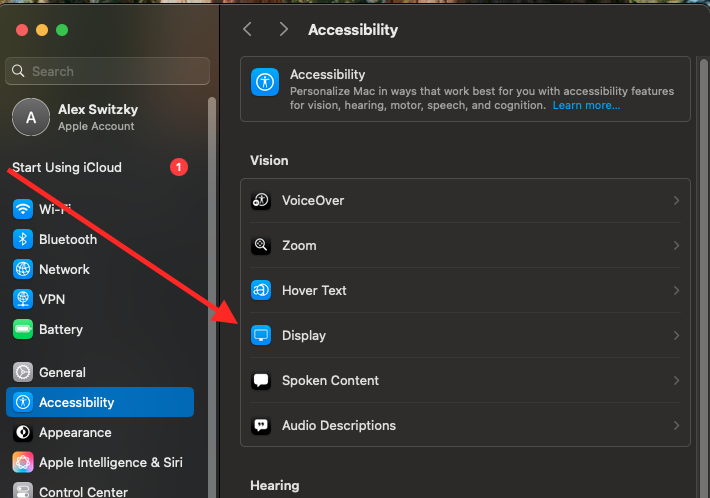Viewport: 710px width, 498px height.
Task: Click the Spoken Content speech bubble icon
Action: pos(261,380)
